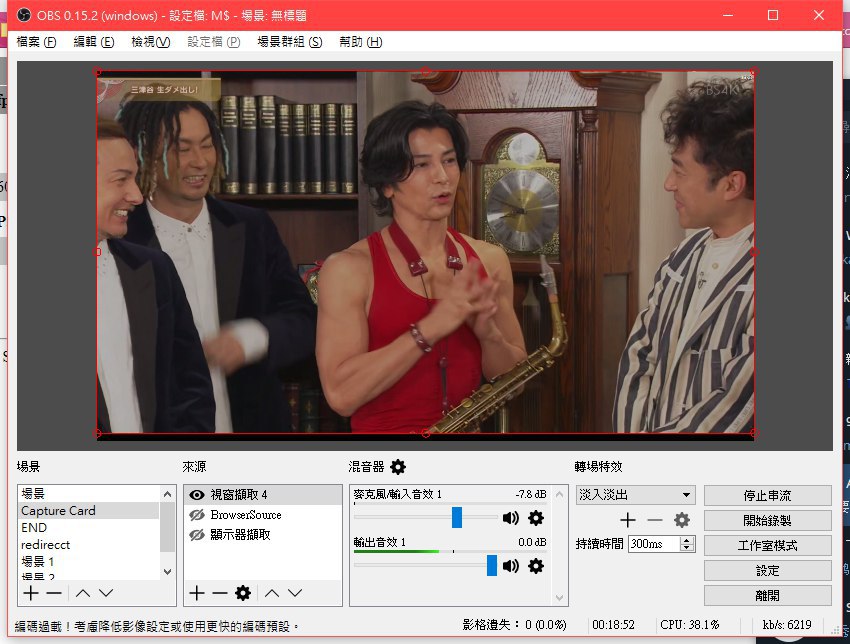Screen dimensions: 850x644
Task: Move the selected source up
Action: pyautogui.click(x=271, y=593)
